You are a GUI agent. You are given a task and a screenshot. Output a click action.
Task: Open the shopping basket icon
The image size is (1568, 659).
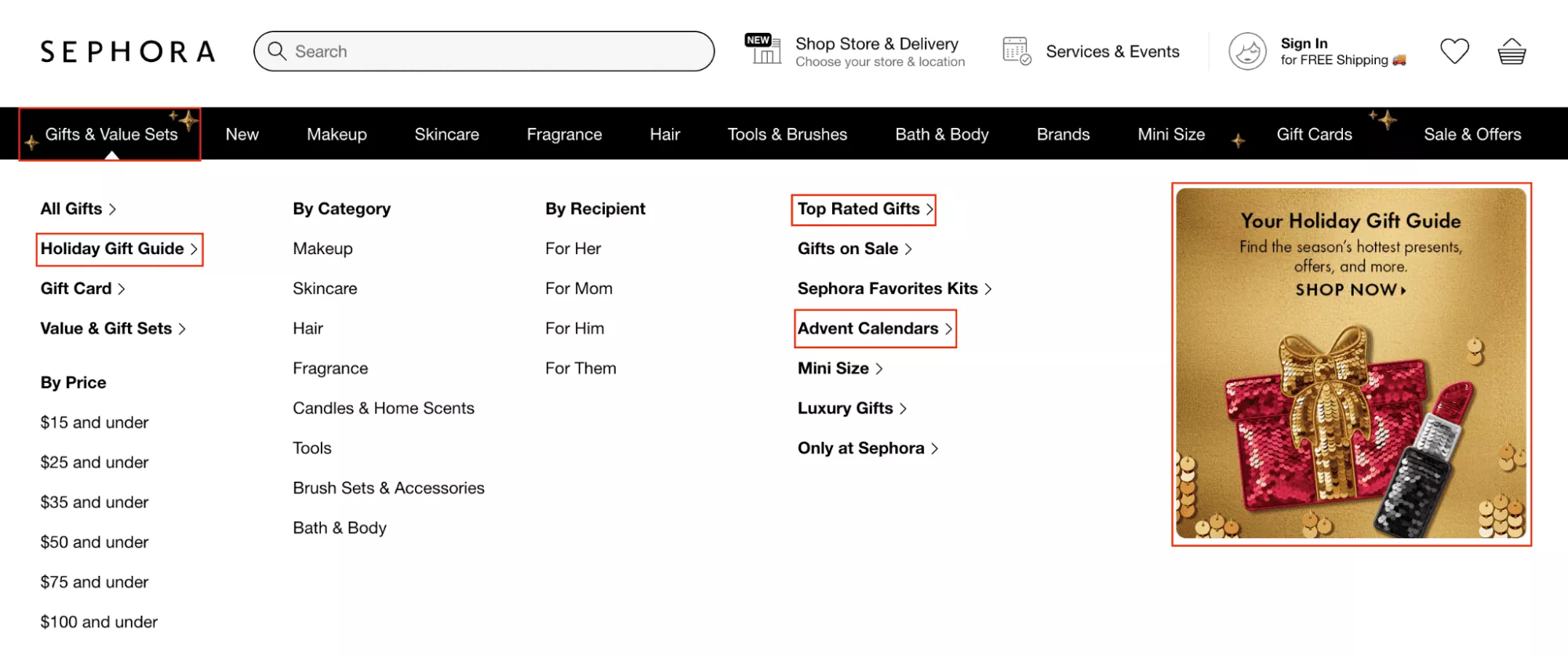click(x=1512, y=52)
